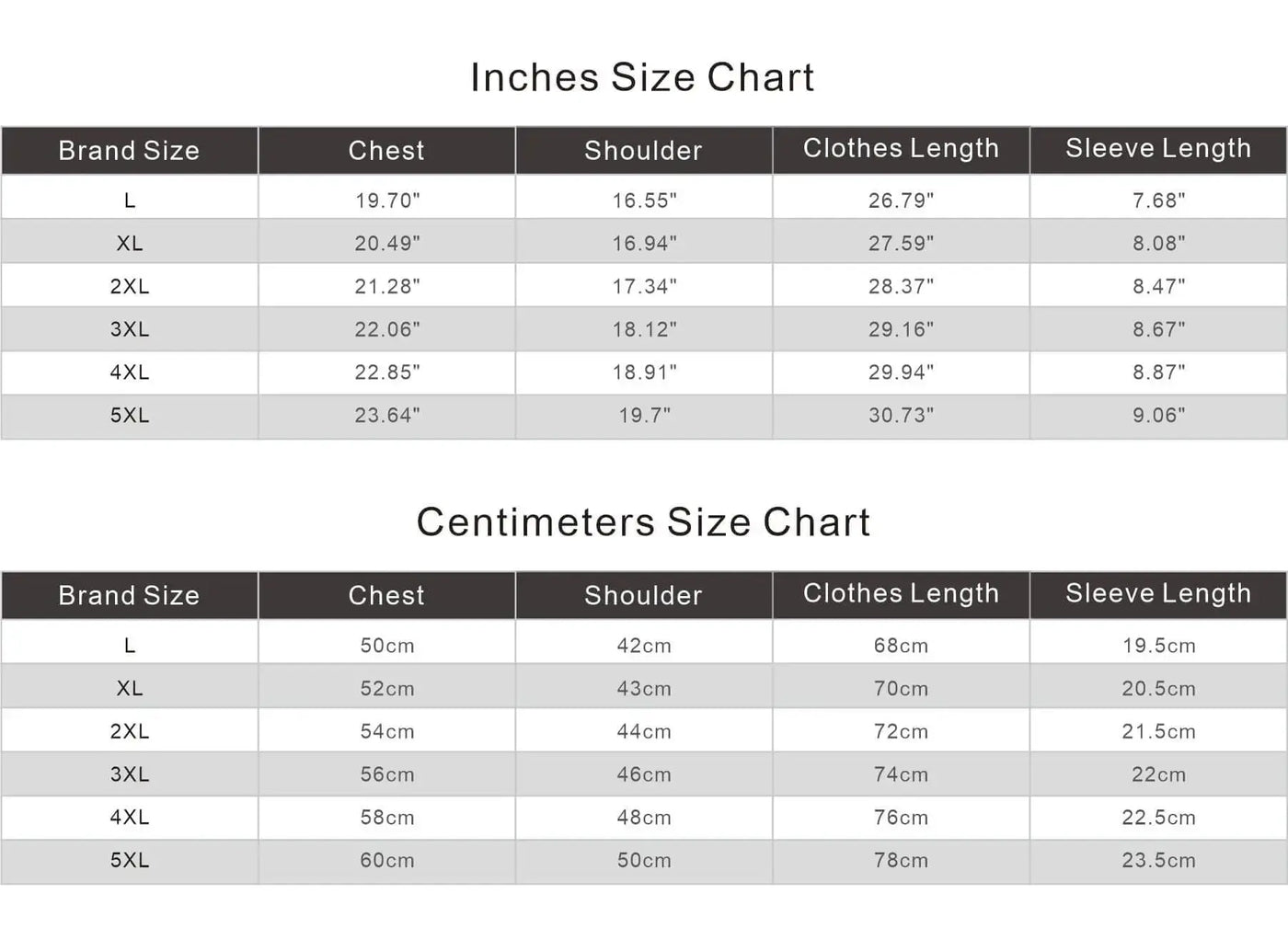Select the 5XL row in centimeters chart

(x=644, y=861)
